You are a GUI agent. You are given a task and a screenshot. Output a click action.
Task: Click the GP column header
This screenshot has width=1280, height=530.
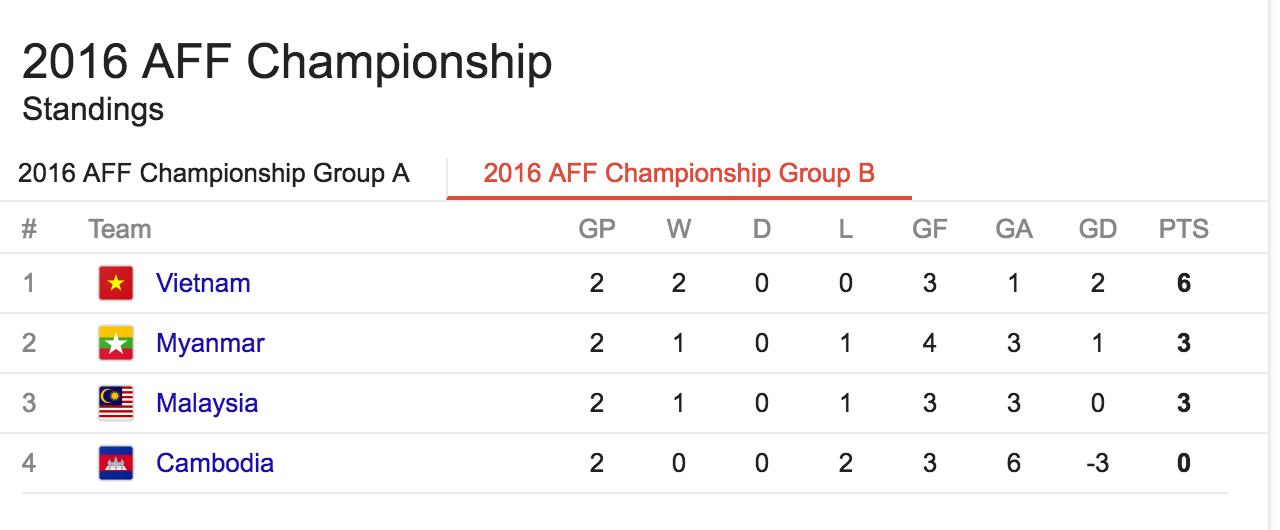597,229
